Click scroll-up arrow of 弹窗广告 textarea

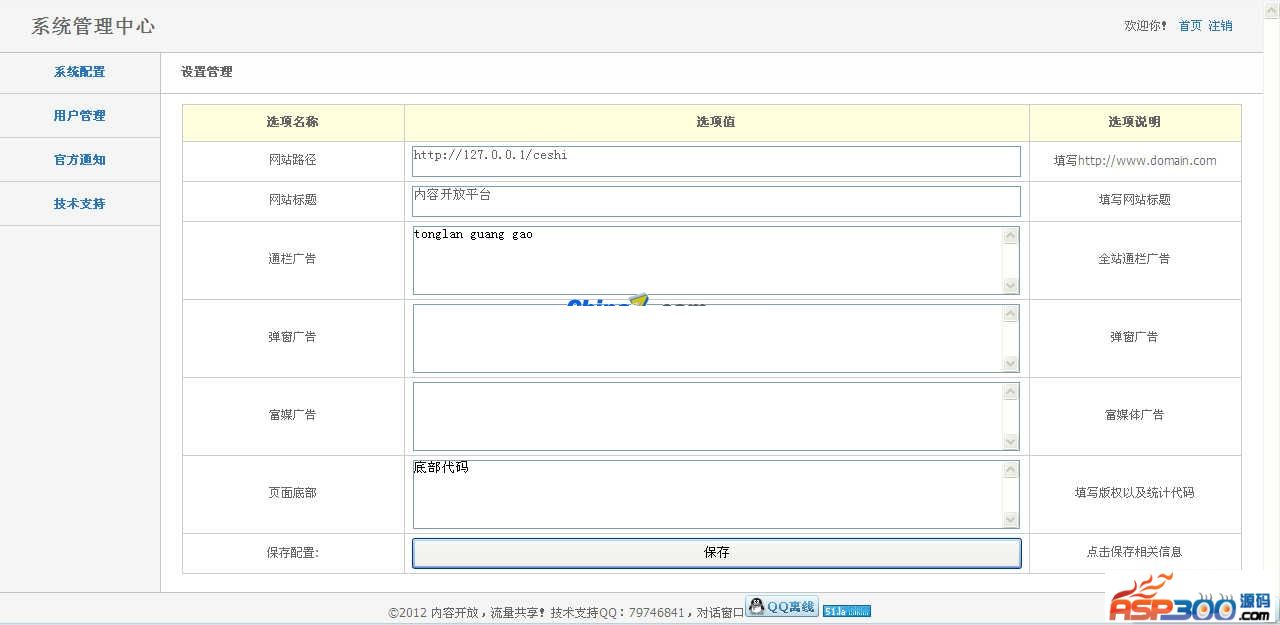[1010, 314]
